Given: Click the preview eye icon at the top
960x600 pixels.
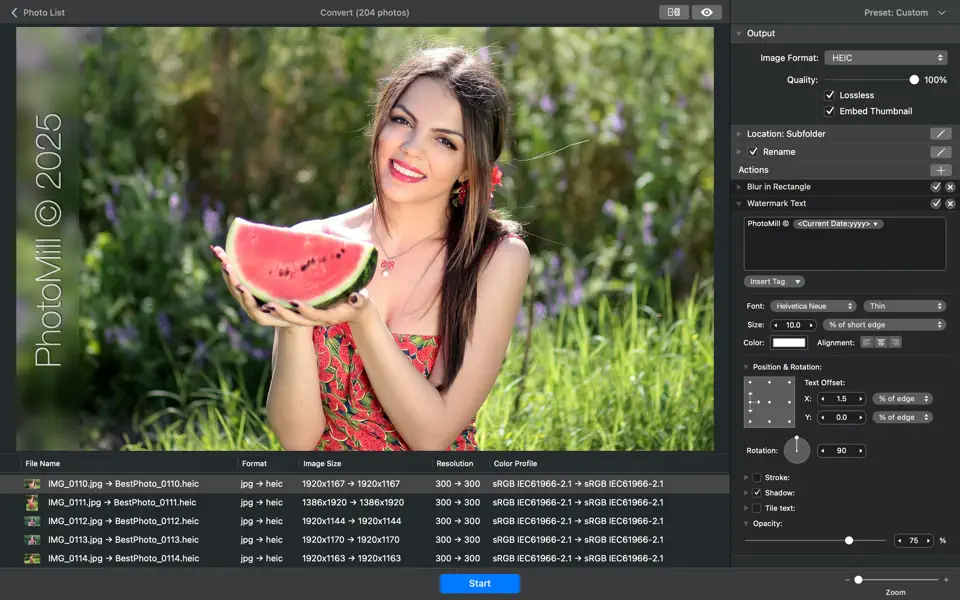Looking at the screenshot, I should 706,12.
